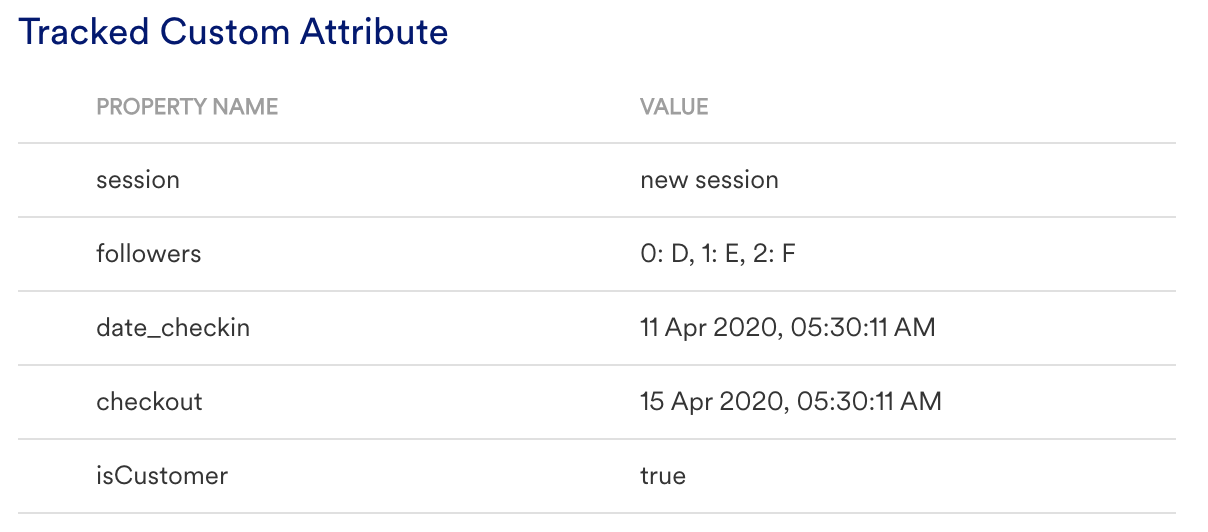
Task: Select the date_checkin property name
Action: [x=173, y=328]
